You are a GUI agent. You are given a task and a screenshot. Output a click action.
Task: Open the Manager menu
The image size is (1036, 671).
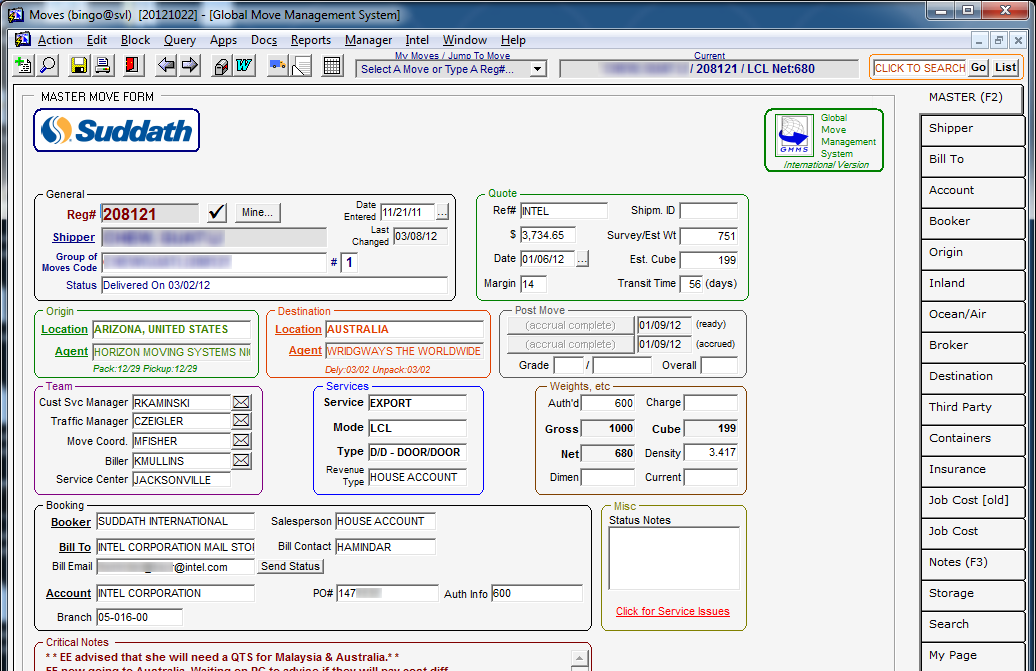(x=368, y=40)
